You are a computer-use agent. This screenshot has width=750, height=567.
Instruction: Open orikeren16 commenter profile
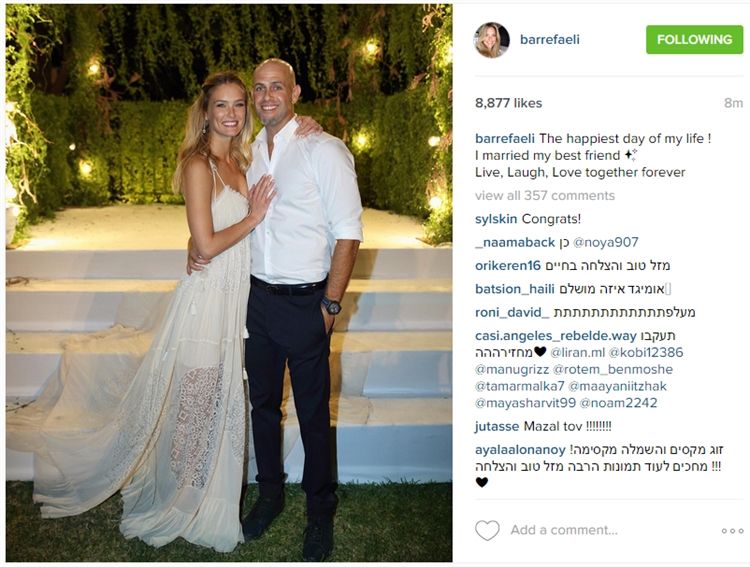pyautogui.click(x=507, y=266)
